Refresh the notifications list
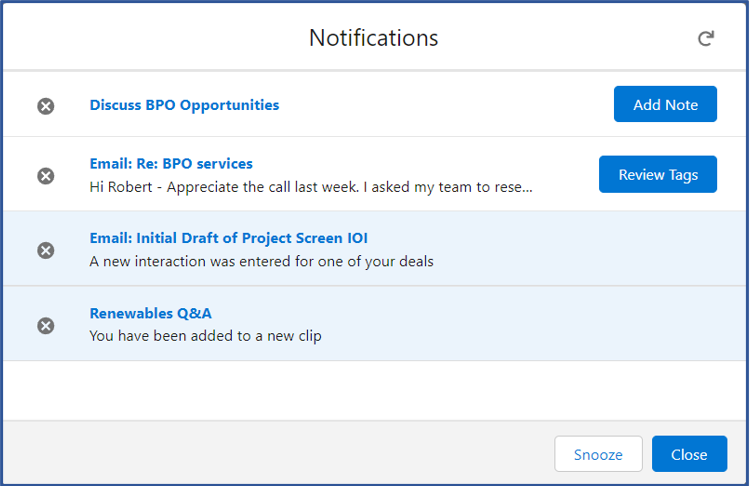Image resolution: width=750 pixels, height=487 pixels. 706,38
